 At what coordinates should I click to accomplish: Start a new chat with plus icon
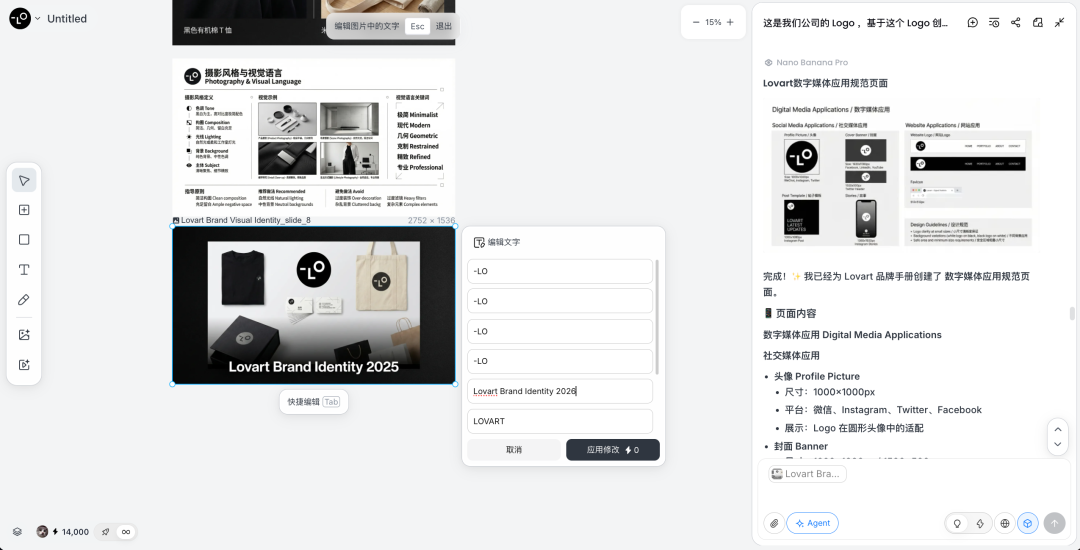(972, 22)
